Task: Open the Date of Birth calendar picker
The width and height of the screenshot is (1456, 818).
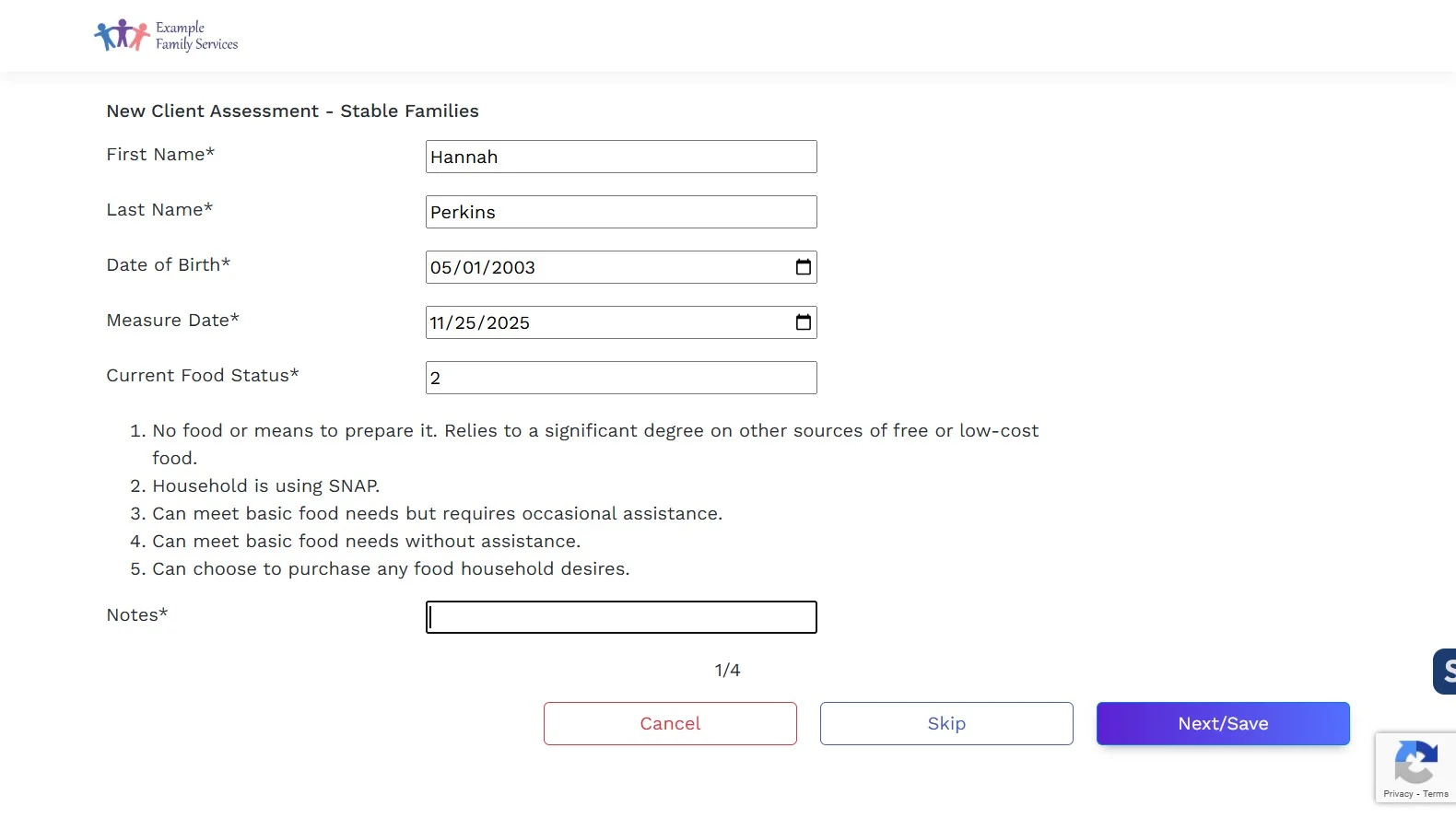Action: (x=804, y=267)
